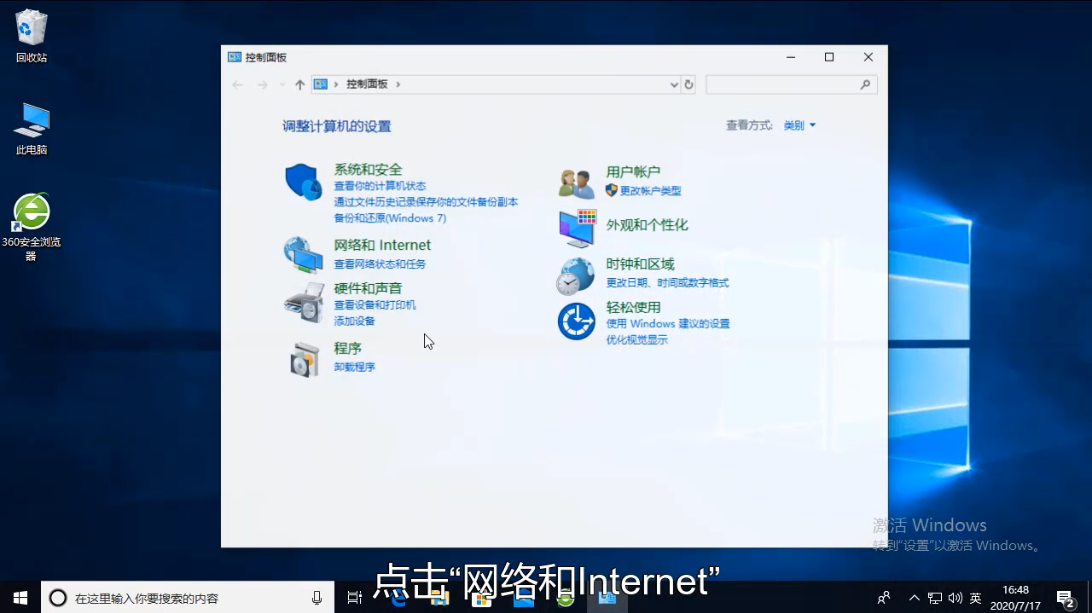The image size is (1092, 613).
Task: Click the 更改帐户类型 link
Action: pos(650,190)
